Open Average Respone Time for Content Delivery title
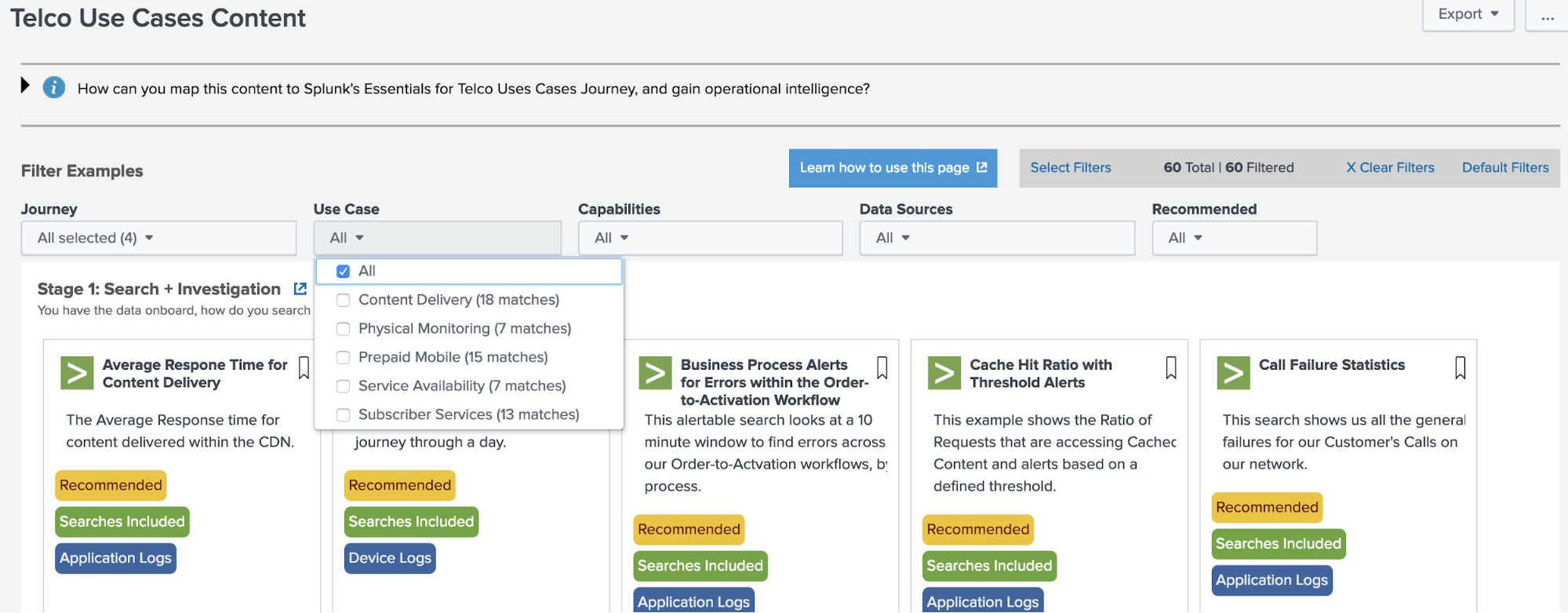Viewport: 1568px width, 613px height. (x=195, y=374)
